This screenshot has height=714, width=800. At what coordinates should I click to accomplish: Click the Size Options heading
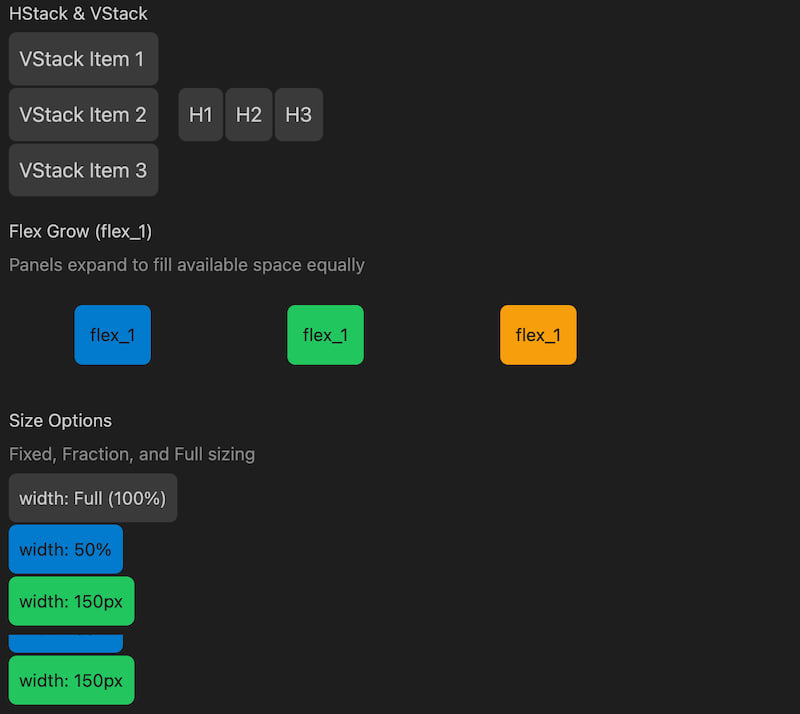(x=60, y=421)
